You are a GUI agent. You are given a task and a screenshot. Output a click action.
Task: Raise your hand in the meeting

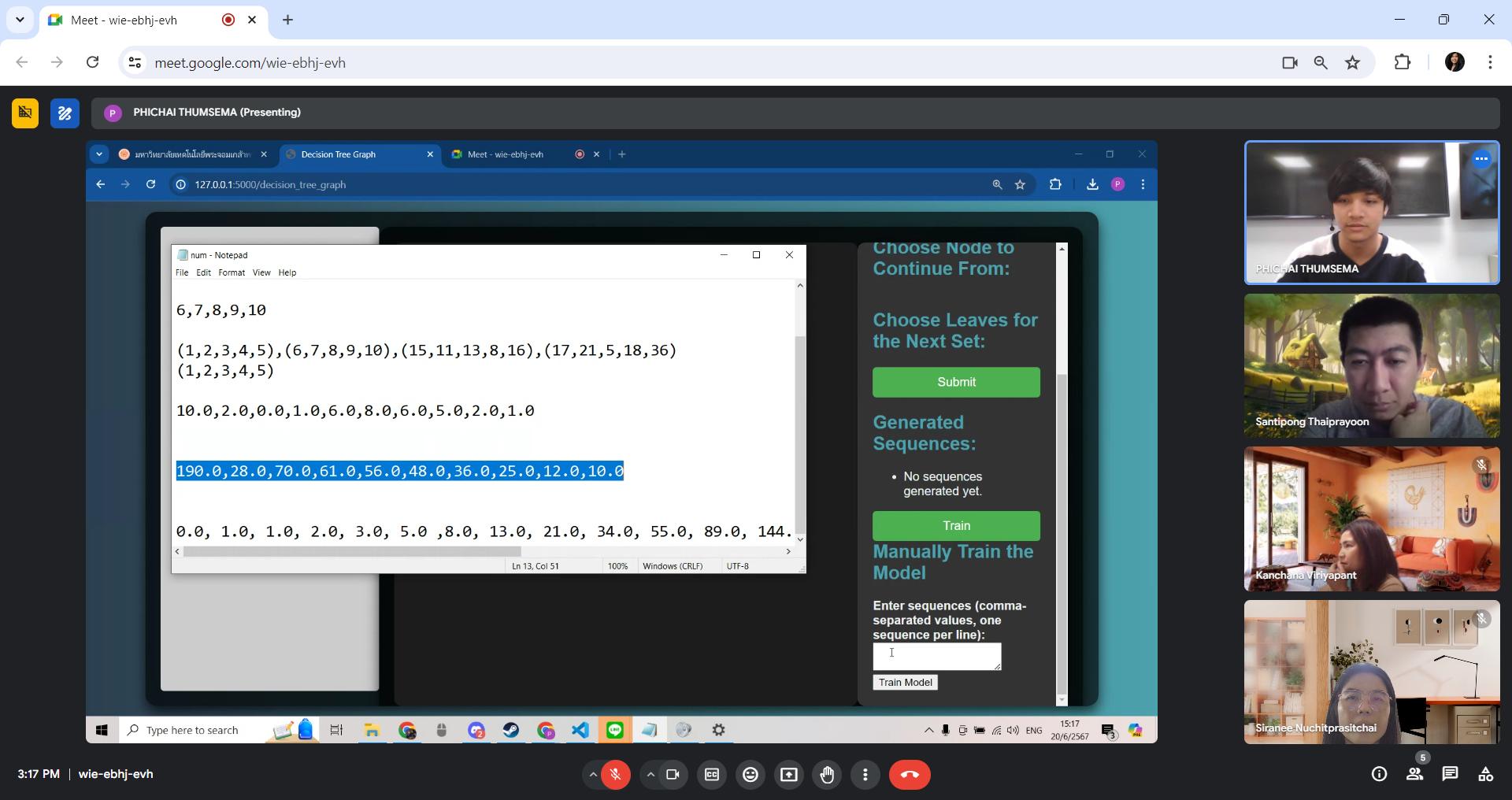coord(827,775)
